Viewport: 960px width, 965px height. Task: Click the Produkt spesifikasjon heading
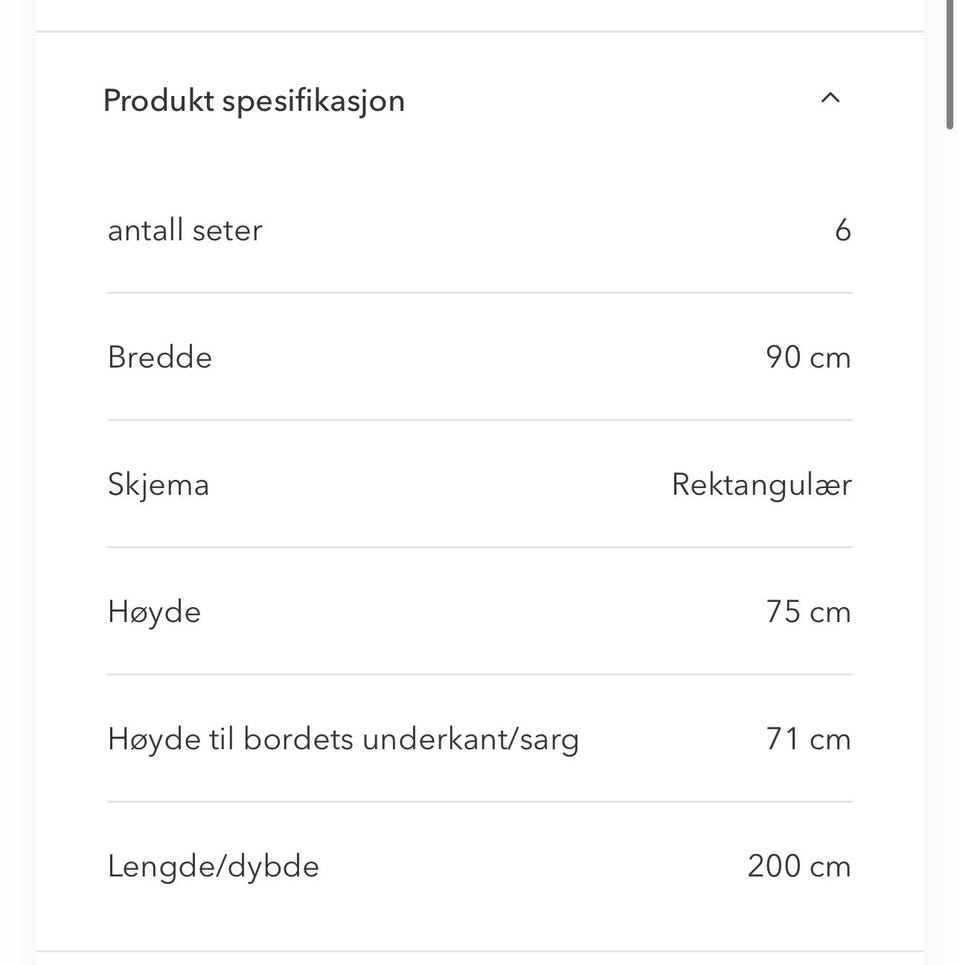coord(254,101)
